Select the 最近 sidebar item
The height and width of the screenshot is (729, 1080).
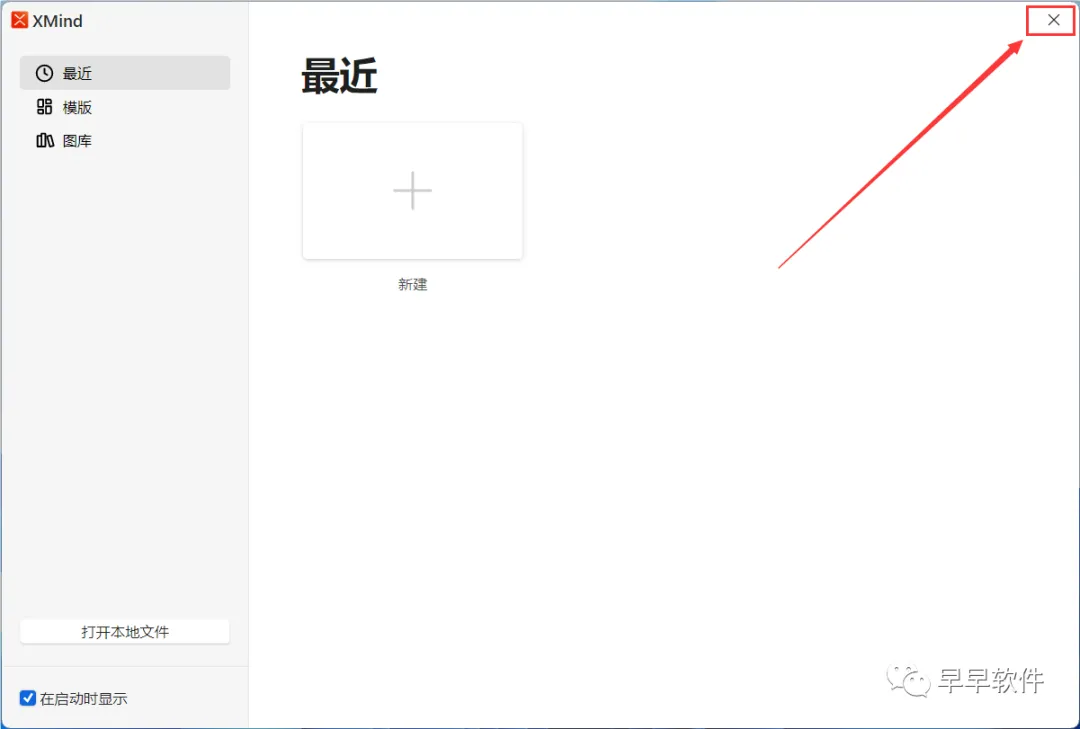[x=125, y=73]
